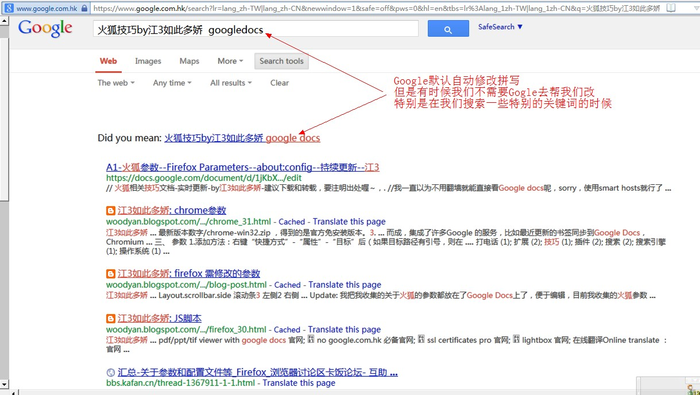Expand the More menu
The height and width of the screenshot is (395, 700).
click(230, 61)
